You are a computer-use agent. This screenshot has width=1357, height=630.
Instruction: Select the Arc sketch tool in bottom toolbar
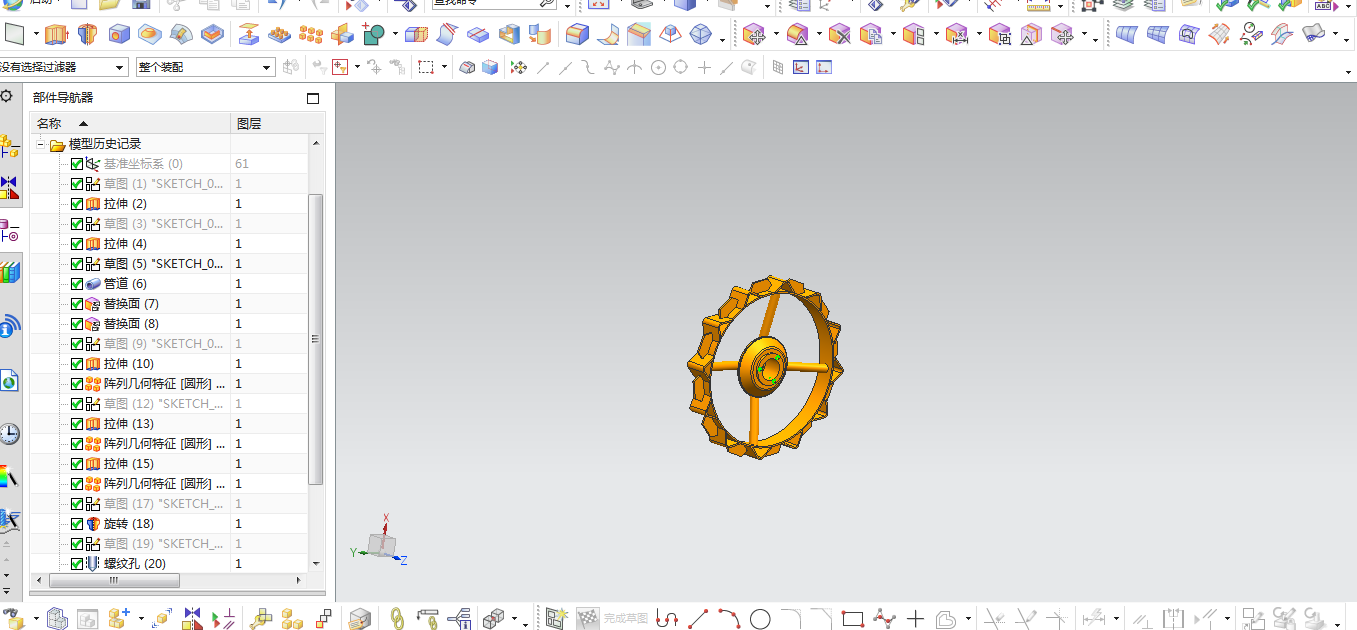tap(729, 619)
